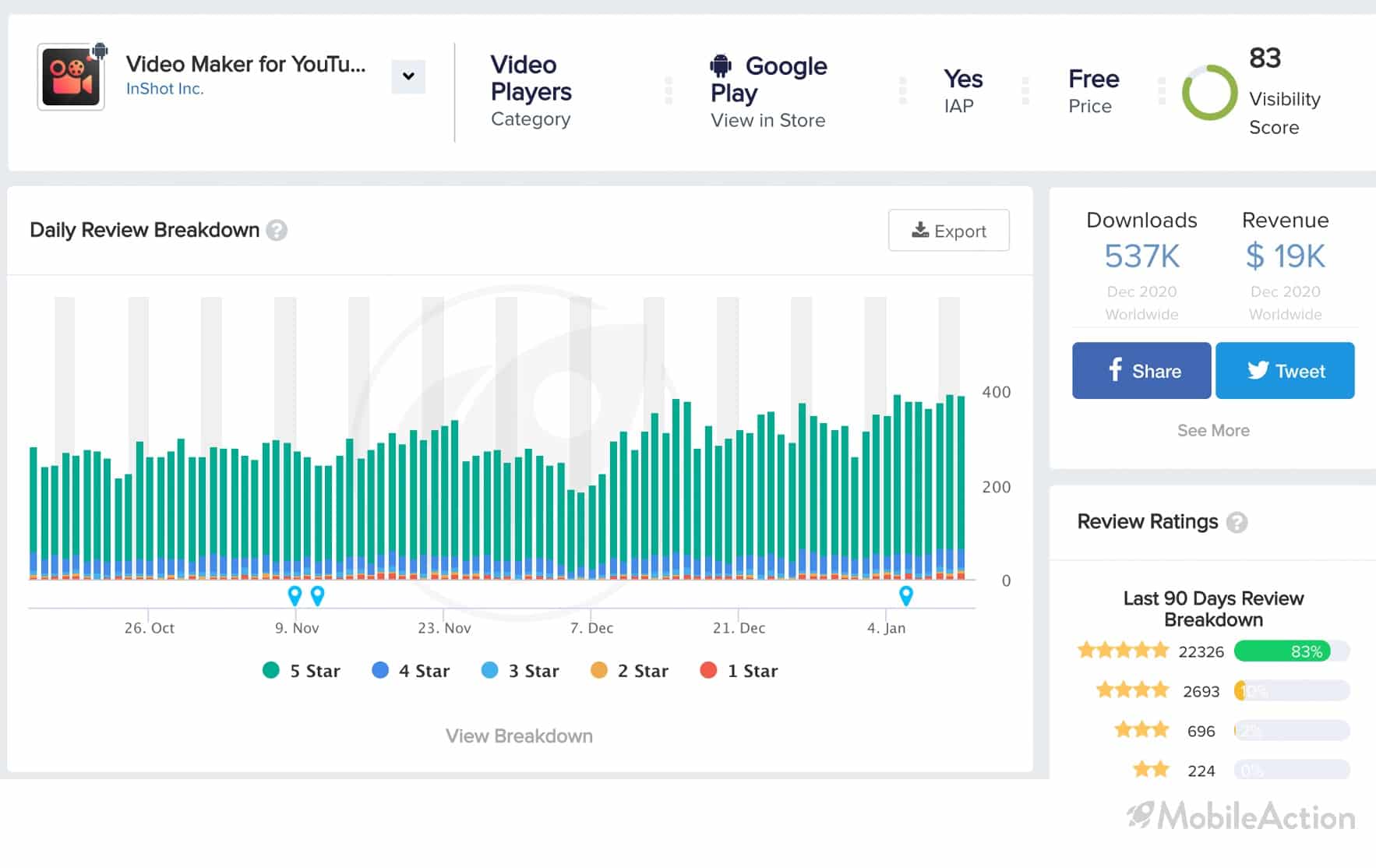Click the 23. Nov axis label
This screenshot has width=1376, height=868.
[x=444, y=628]
